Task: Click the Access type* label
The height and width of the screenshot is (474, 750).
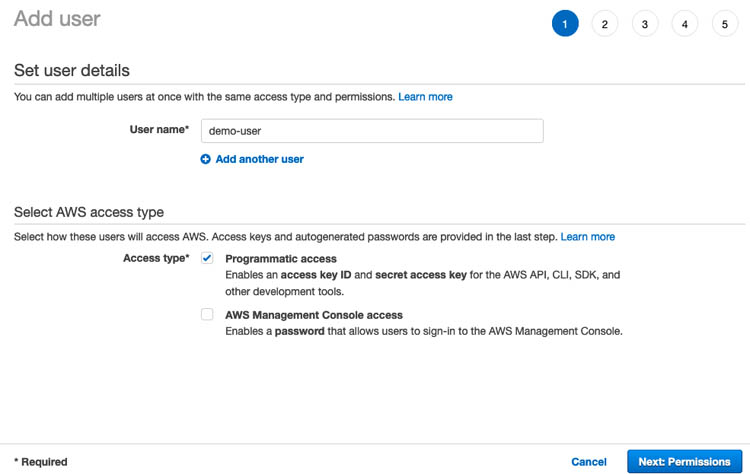Action: point(156,258)
